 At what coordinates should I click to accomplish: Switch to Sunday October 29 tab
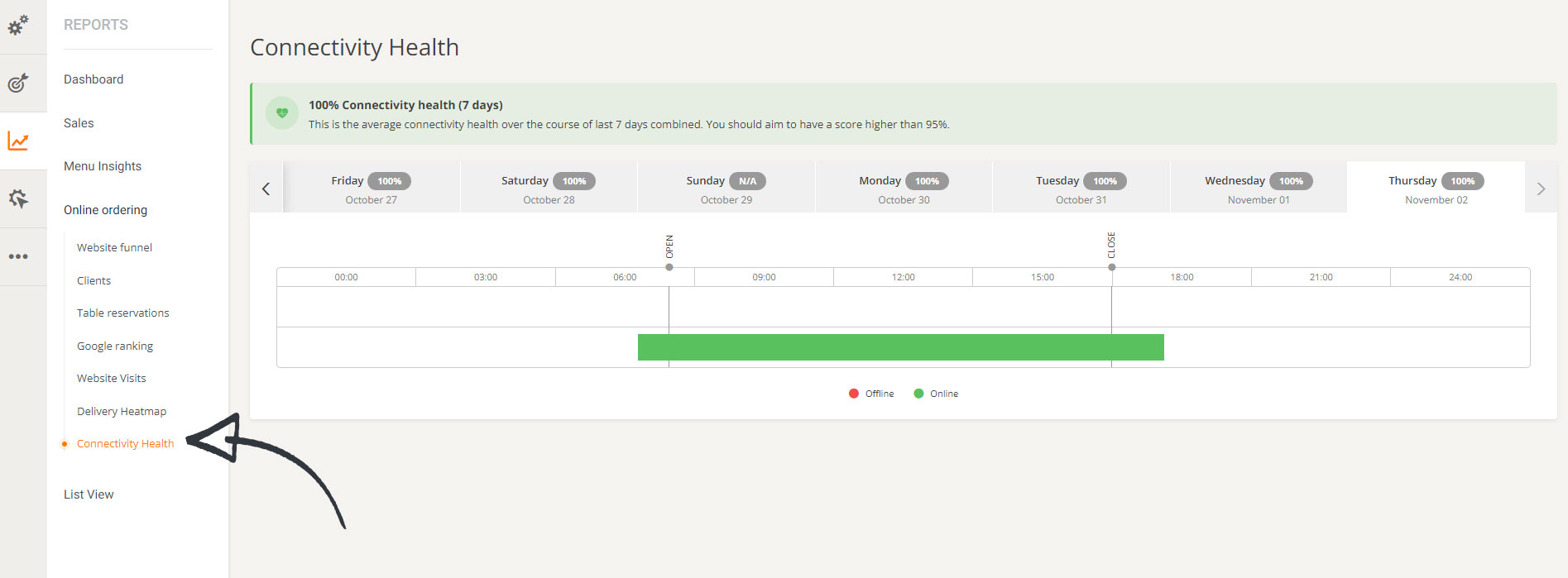pos(726,189)
